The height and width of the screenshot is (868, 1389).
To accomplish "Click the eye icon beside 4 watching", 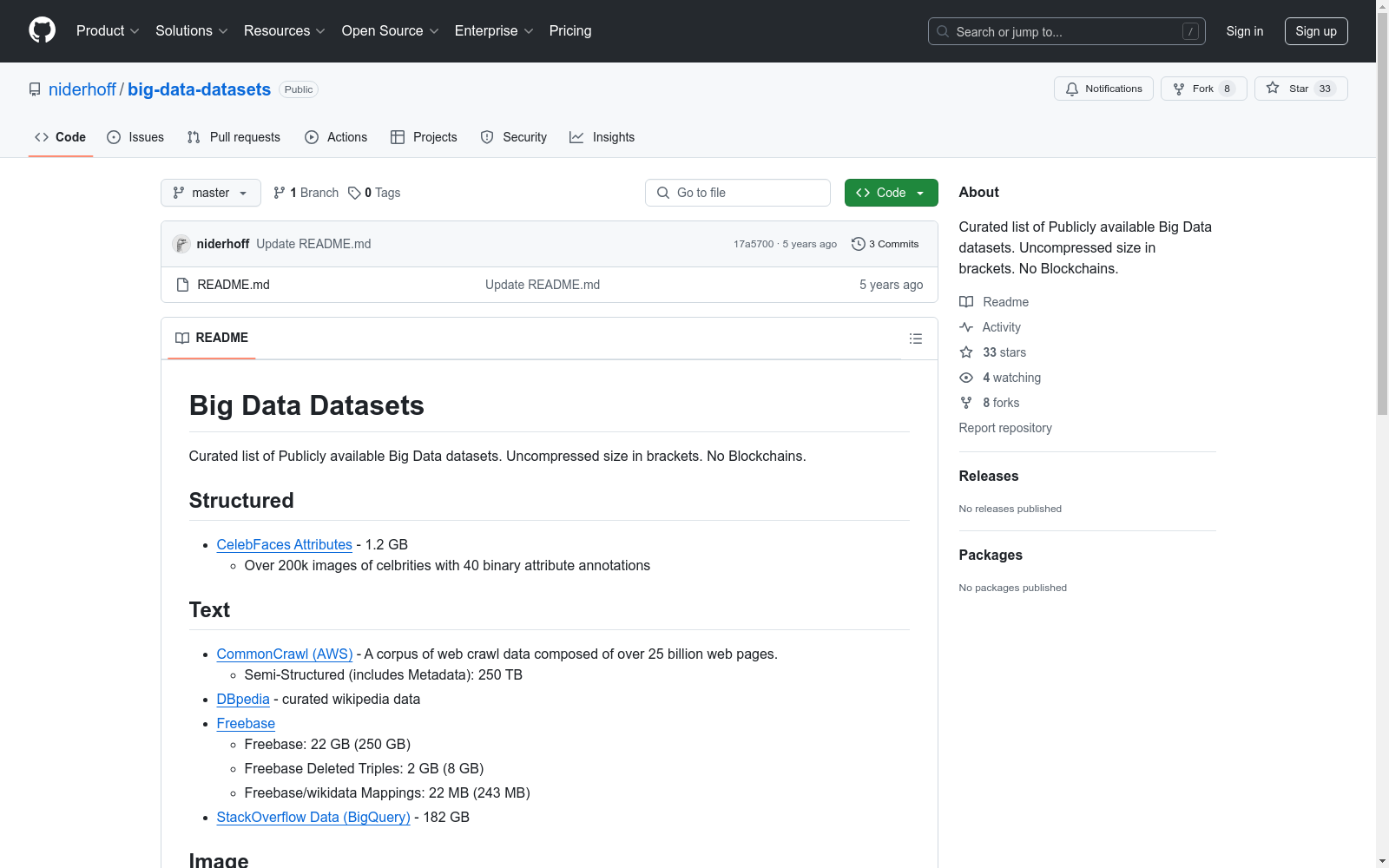I will pos(966,378).
